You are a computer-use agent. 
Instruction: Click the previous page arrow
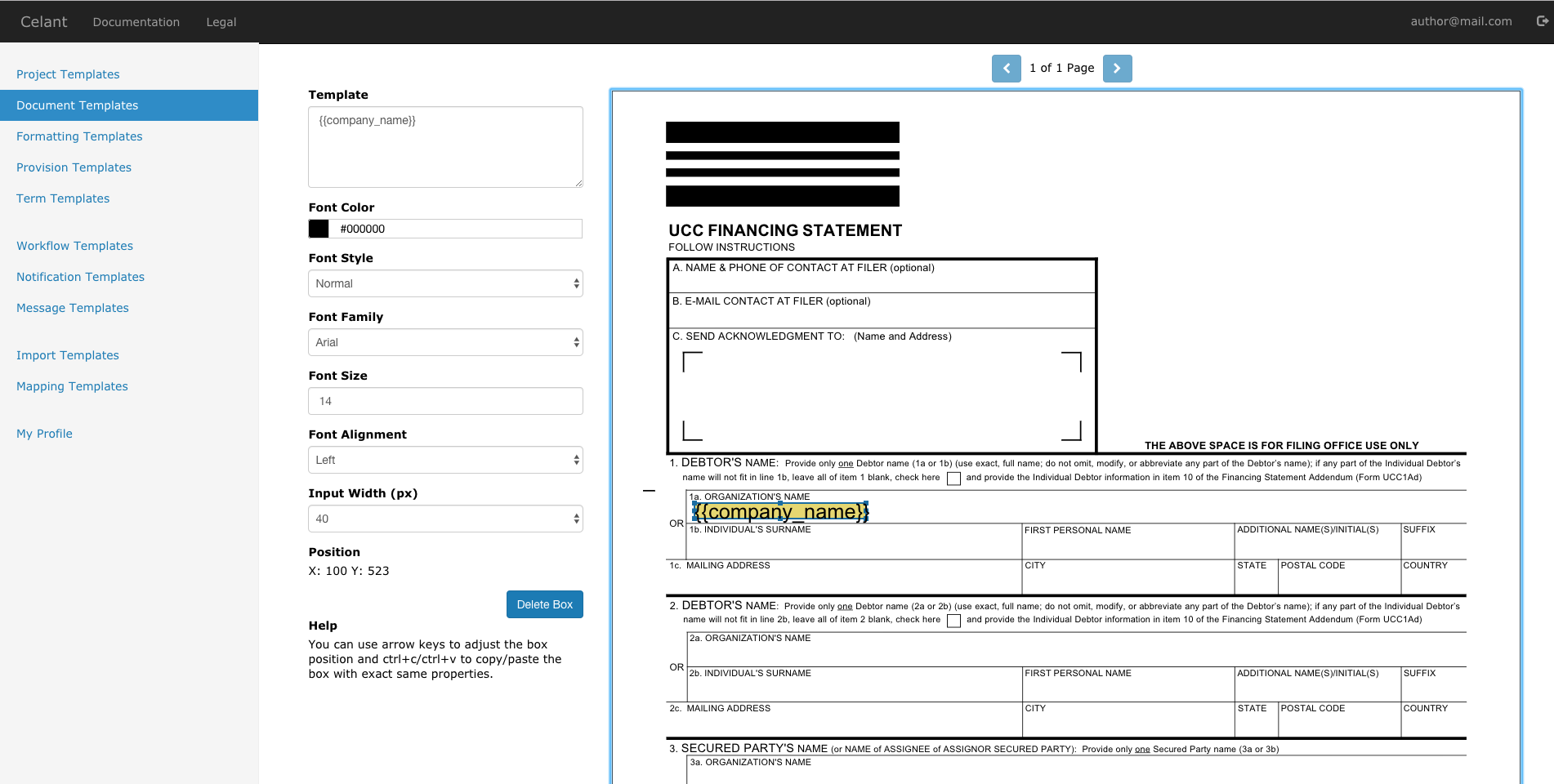pyautogui.click(x=1006, y=69)
